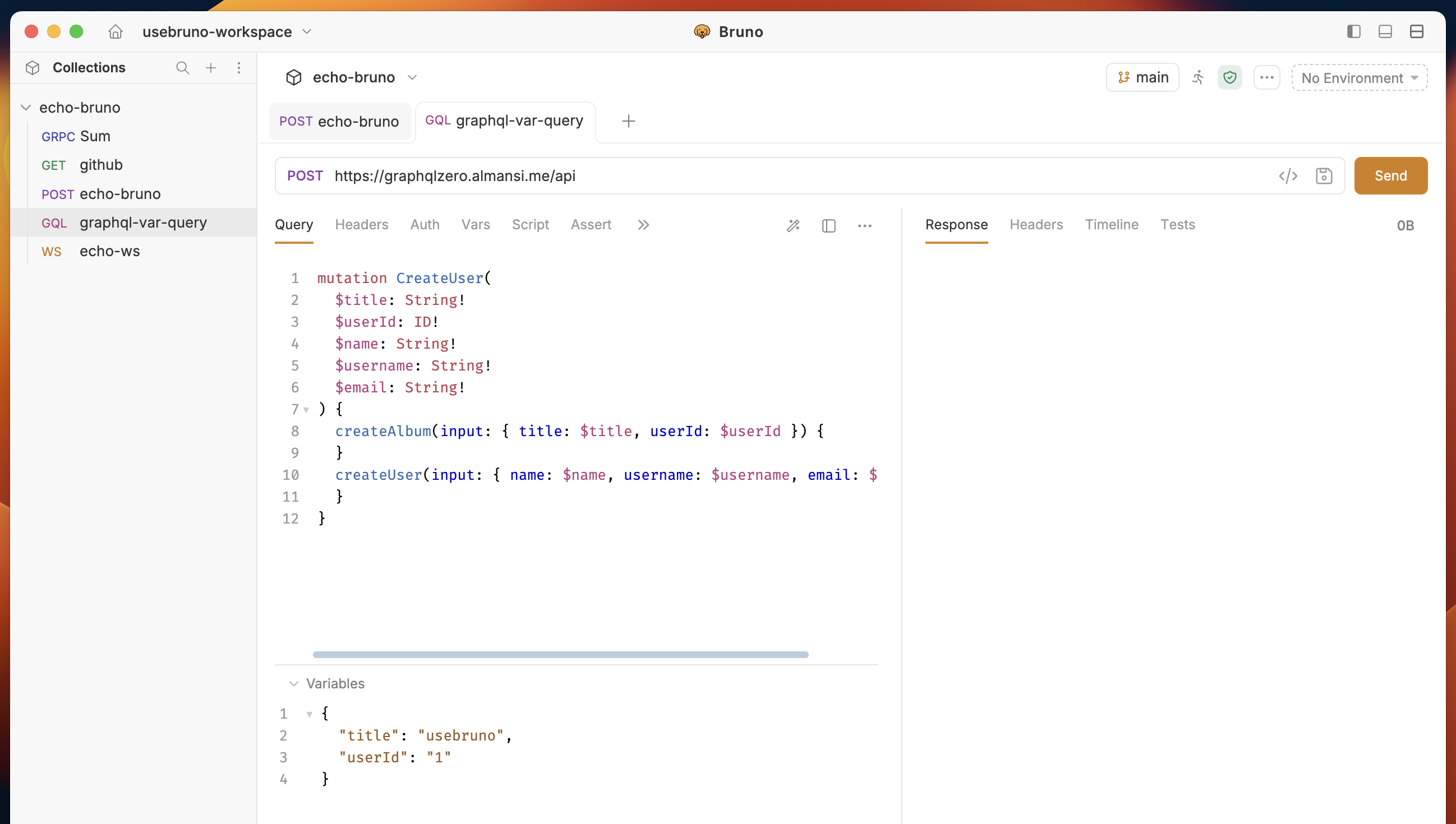Open the Timeline response tab
The height and width of the screenshot is (824, 1456).
tap(1111, 225)
